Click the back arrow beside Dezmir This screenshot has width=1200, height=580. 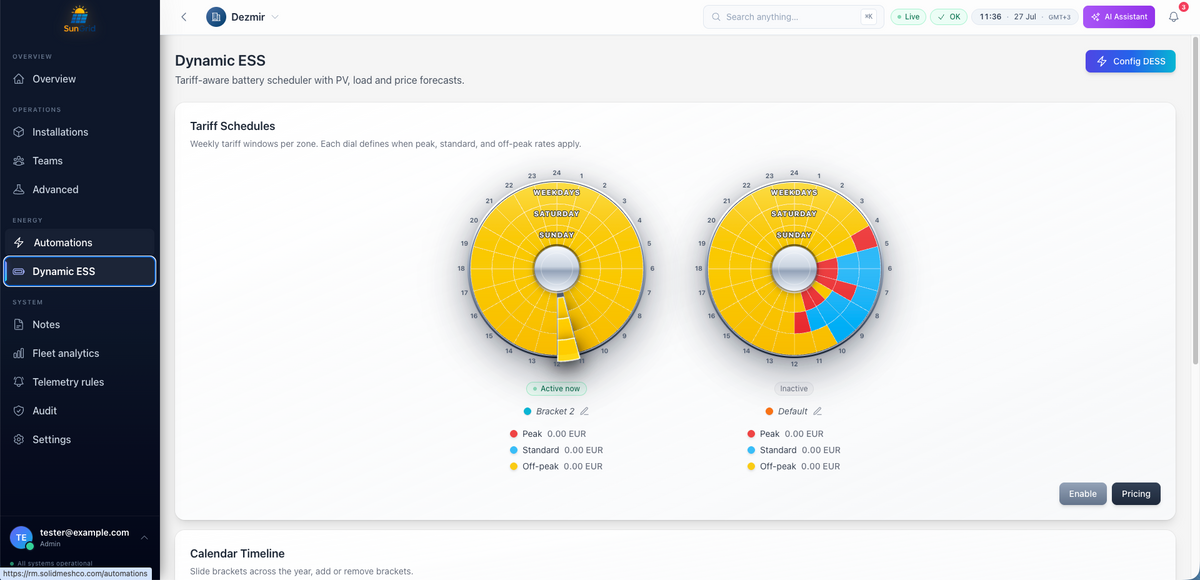pyautogui.click(x=184, y=17)
